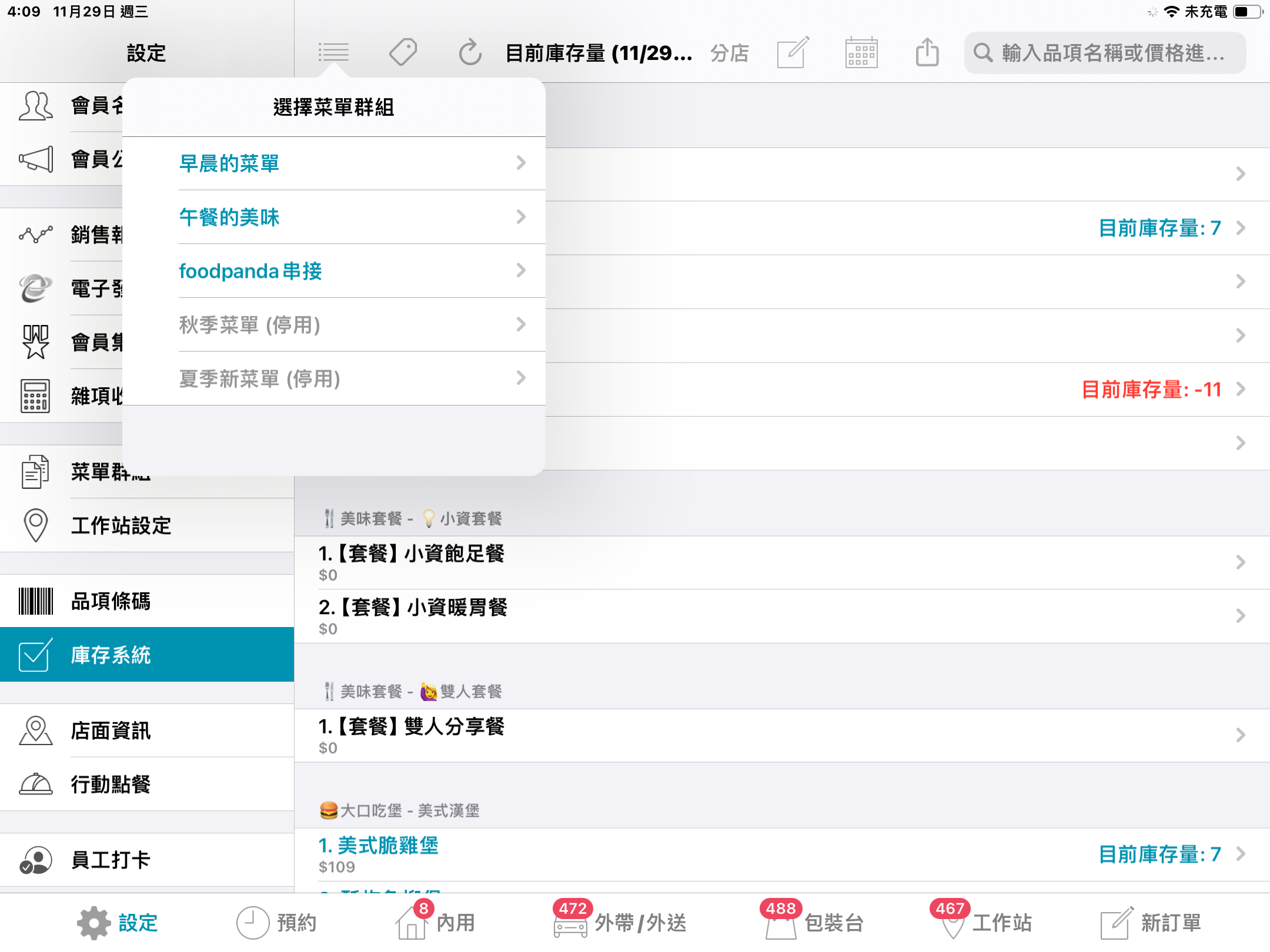
Task: Tap the 目前庫存量 (11/29... title
Action: pos(599,53)
